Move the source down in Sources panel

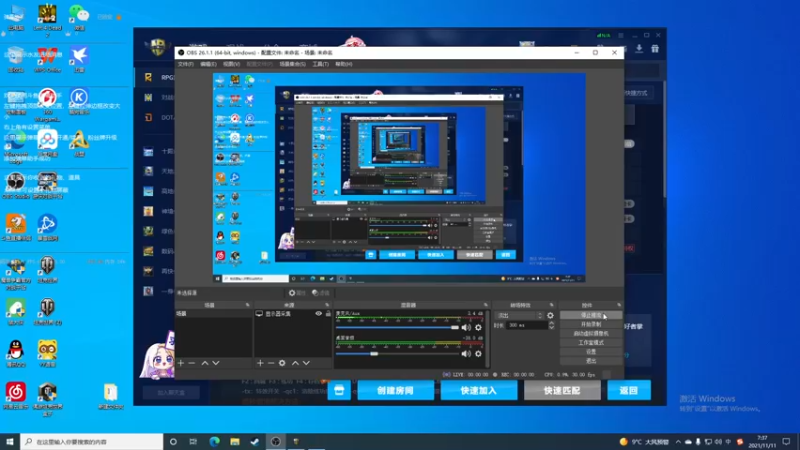coord(306,363)
